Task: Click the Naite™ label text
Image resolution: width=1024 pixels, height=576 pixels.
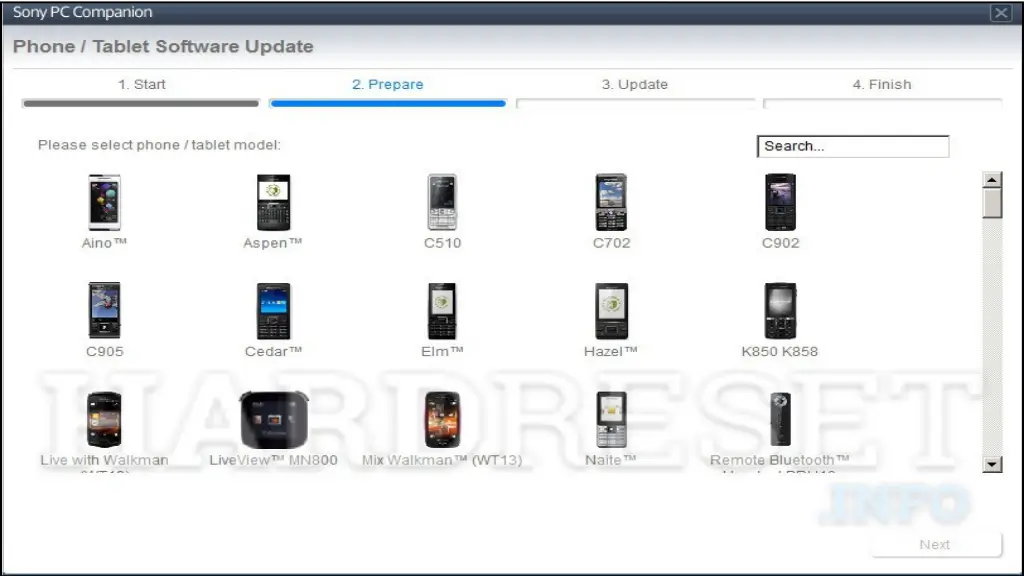Action: tap(611, 460)
